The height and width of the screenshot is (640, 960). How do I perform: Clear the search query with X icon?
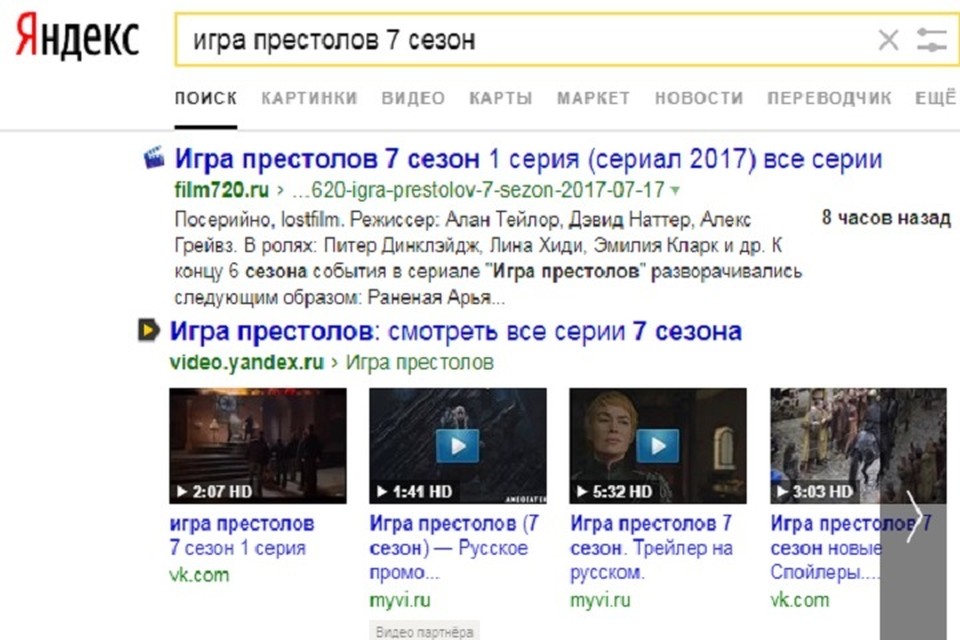tap(887, 41)
